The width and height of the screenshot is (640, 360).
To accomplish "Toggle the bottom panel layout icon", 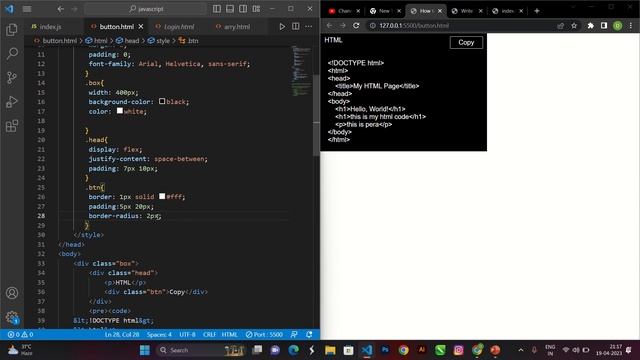I will [x=230, y=9].
